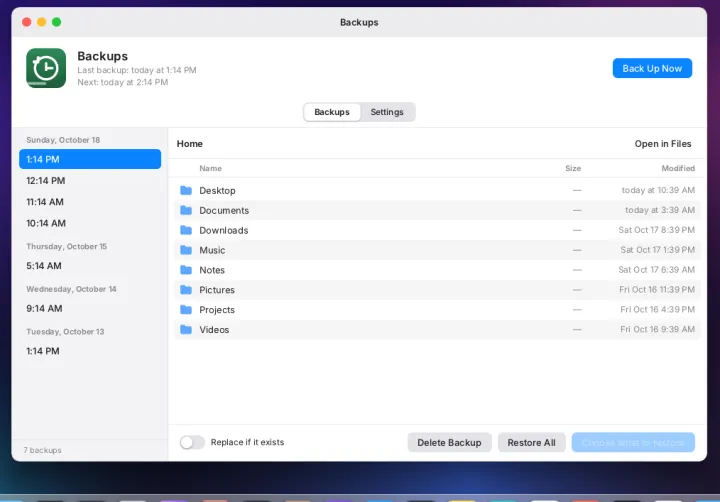Click the today at 10:39 AM date
The height and width of the screenshot is (502, 720).
(x=658, y=190)
